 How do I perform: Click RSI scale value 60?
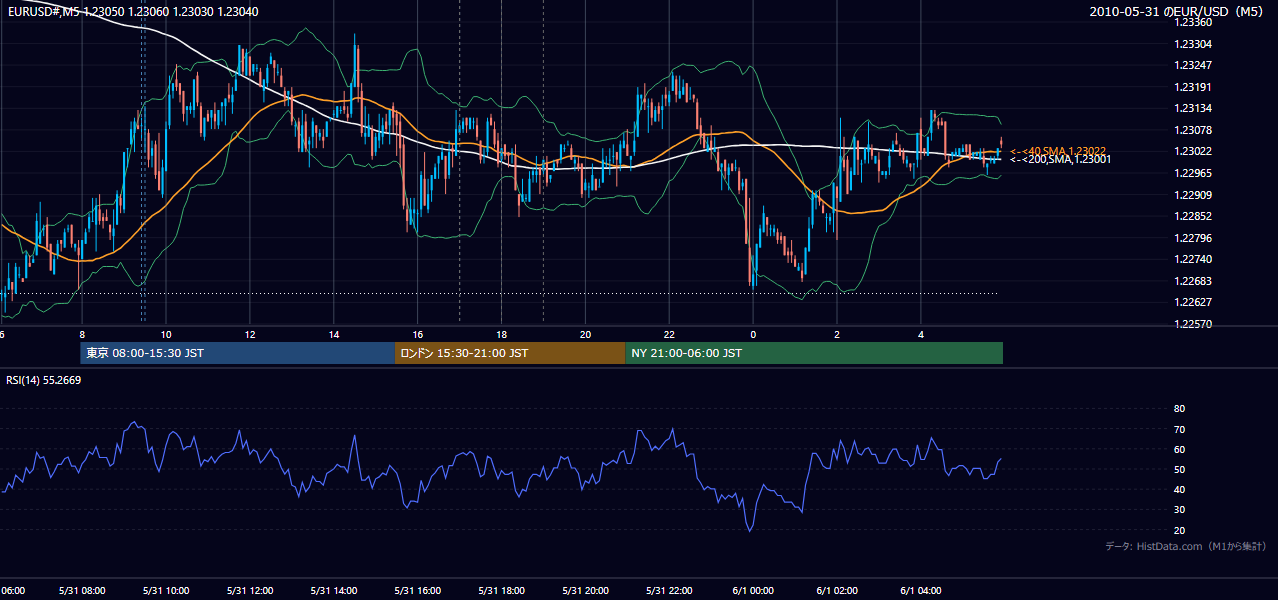[1179, 449]
